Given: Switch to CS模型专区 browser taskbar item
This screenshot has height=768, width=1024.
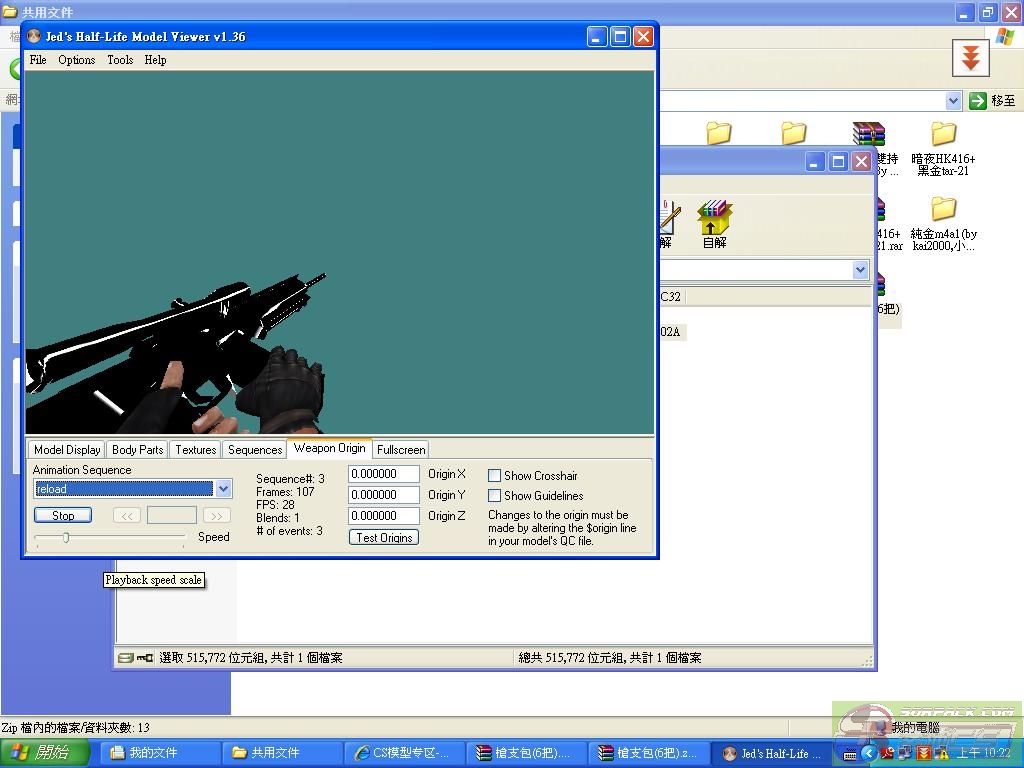Looking at the screenshot, I should click(404, 753).
